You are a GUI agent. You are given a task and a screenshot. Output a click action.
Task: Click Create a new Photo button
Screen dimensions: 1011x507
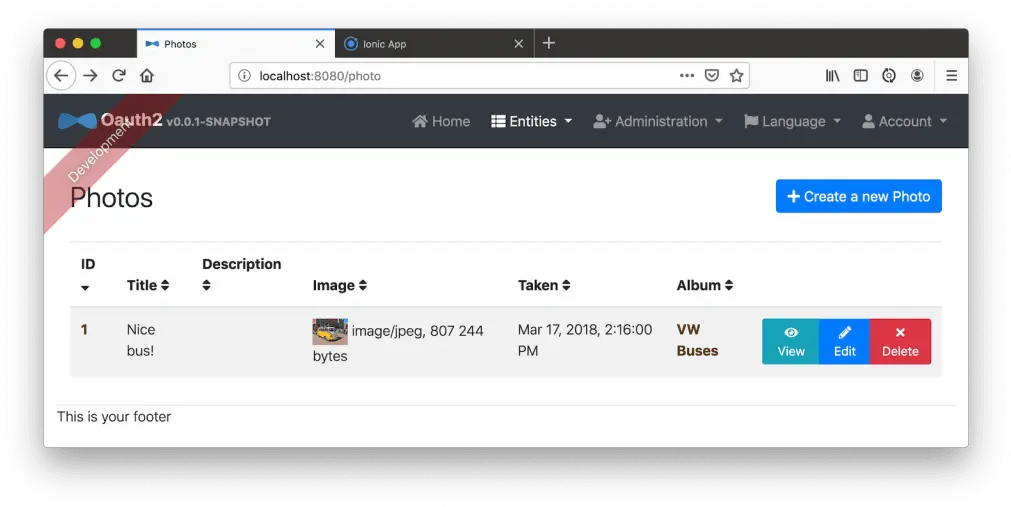pos(858,196)
